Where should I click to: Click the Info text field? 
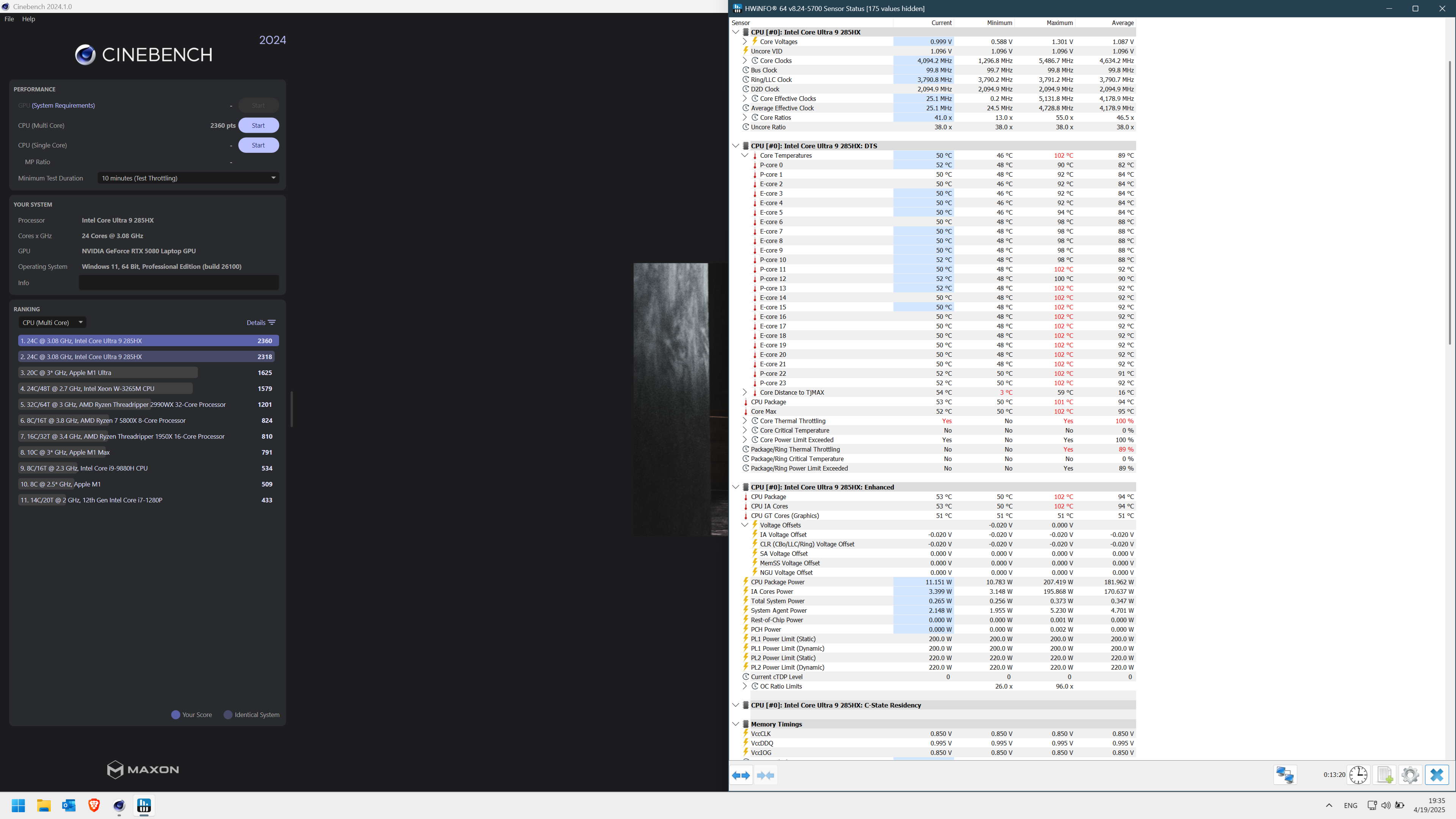(179, 282)
